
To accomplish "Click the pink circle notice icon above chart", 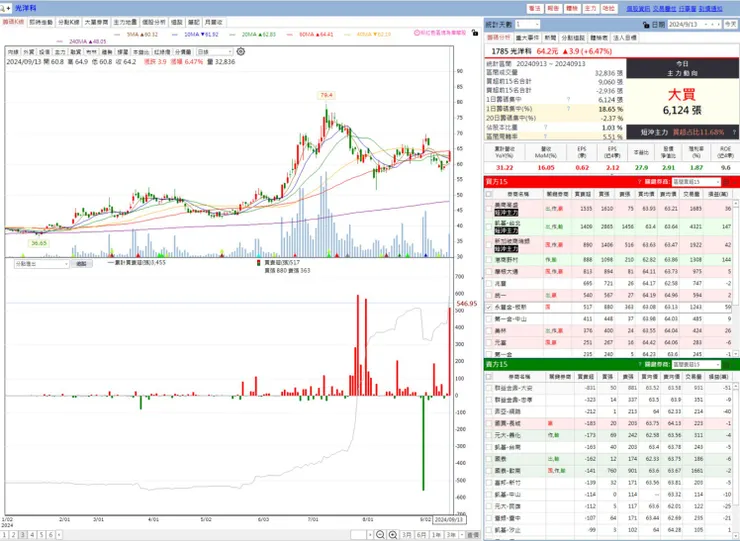I will click(x=417, y=33).
